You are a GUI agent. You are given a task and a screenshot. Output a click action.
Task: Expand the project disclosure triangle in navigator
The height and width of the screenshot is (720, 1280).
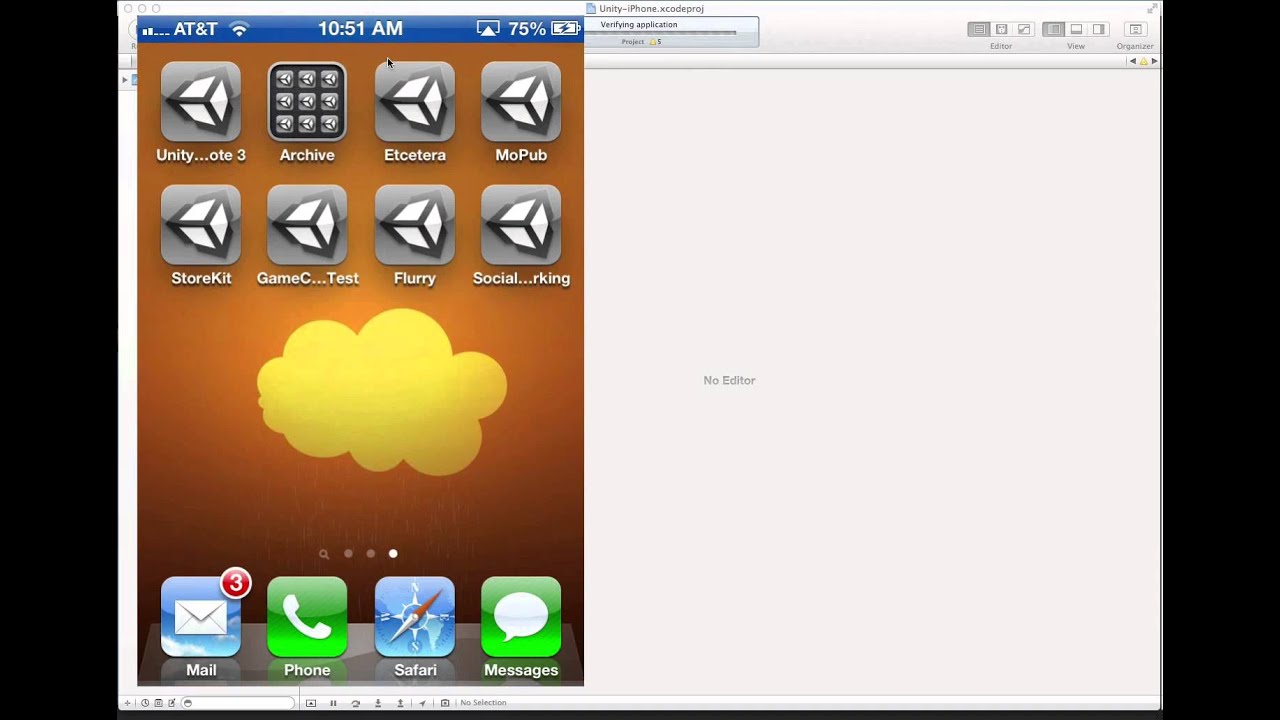[x=125, y=79]
